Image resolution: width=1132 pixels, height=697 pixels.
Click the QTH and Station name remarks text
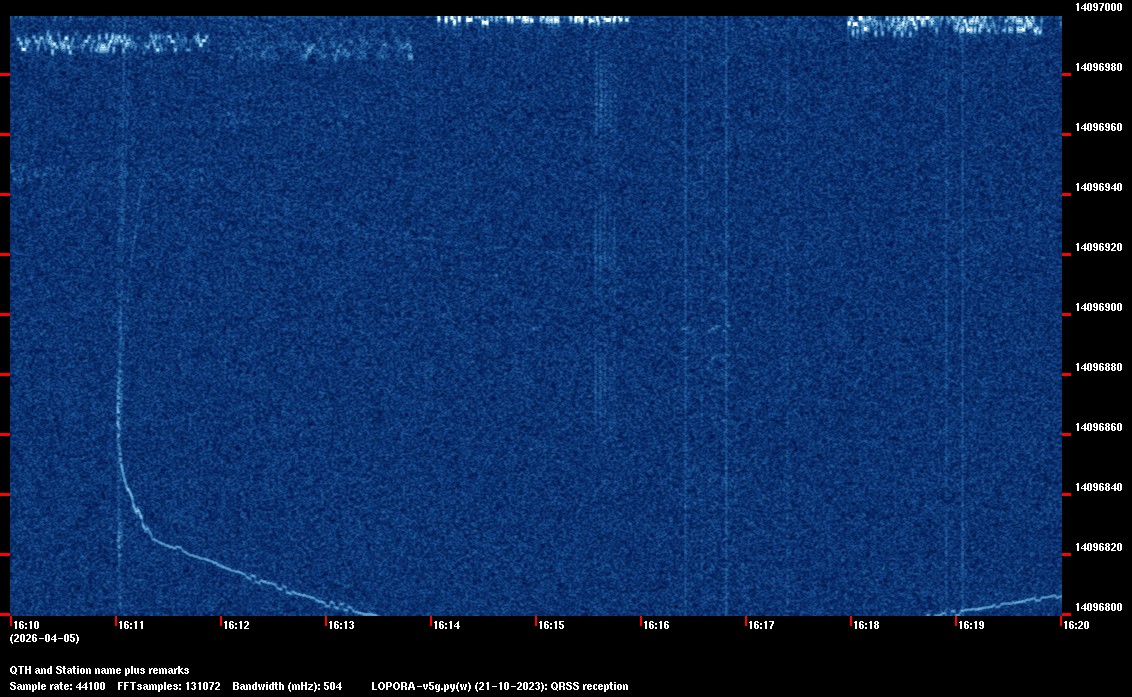point(99,670)
